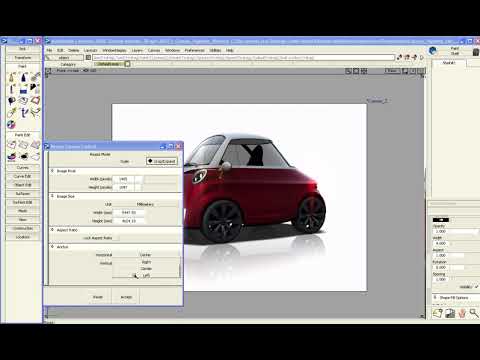Image resolution: width=480 pixels, height=360 pixels.
Task: Click the Accept button in resize dialog
Action: [126, 297]
